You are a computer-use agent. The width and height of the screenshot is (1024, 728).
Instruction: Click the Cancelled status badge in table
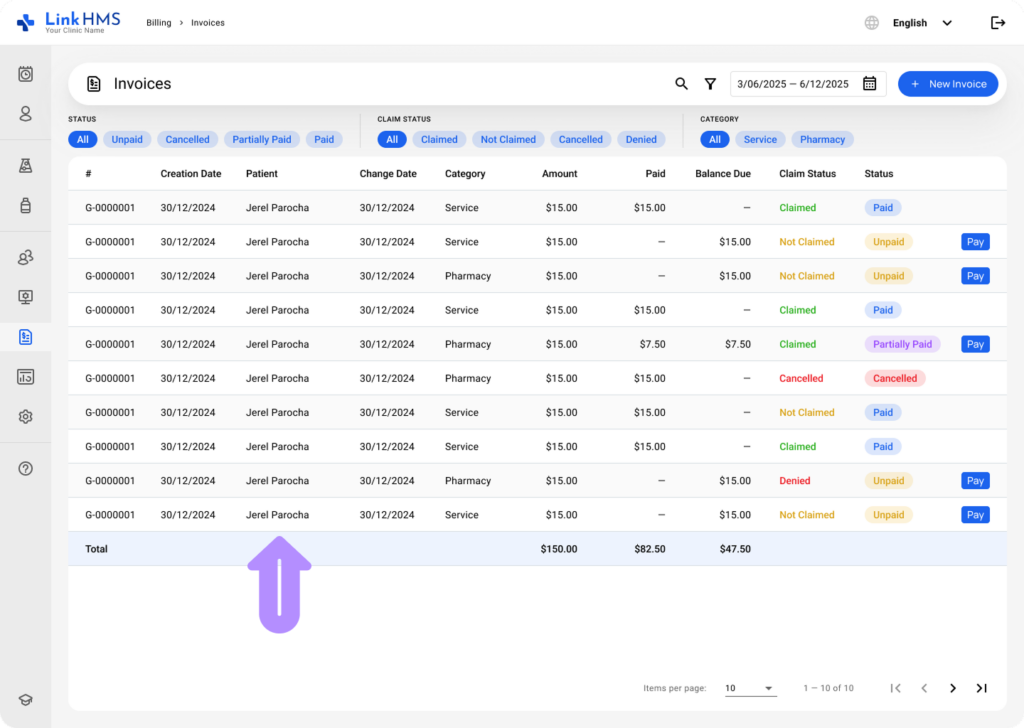coord(895,378)
